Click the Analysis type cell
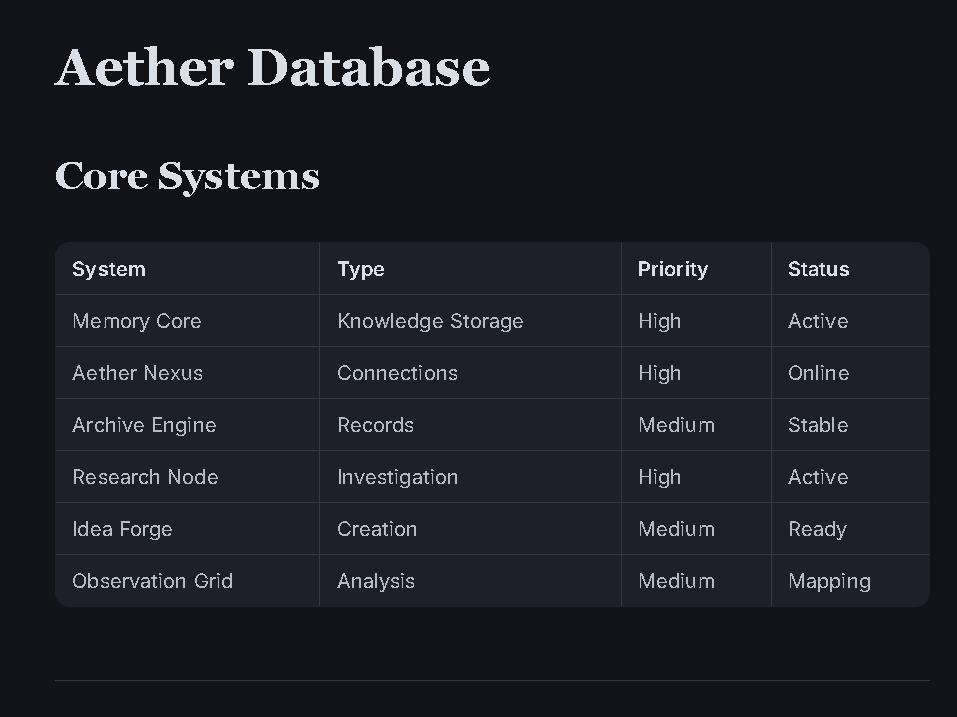The height and width of the screenshot is (717, 957). click(470, 580)
